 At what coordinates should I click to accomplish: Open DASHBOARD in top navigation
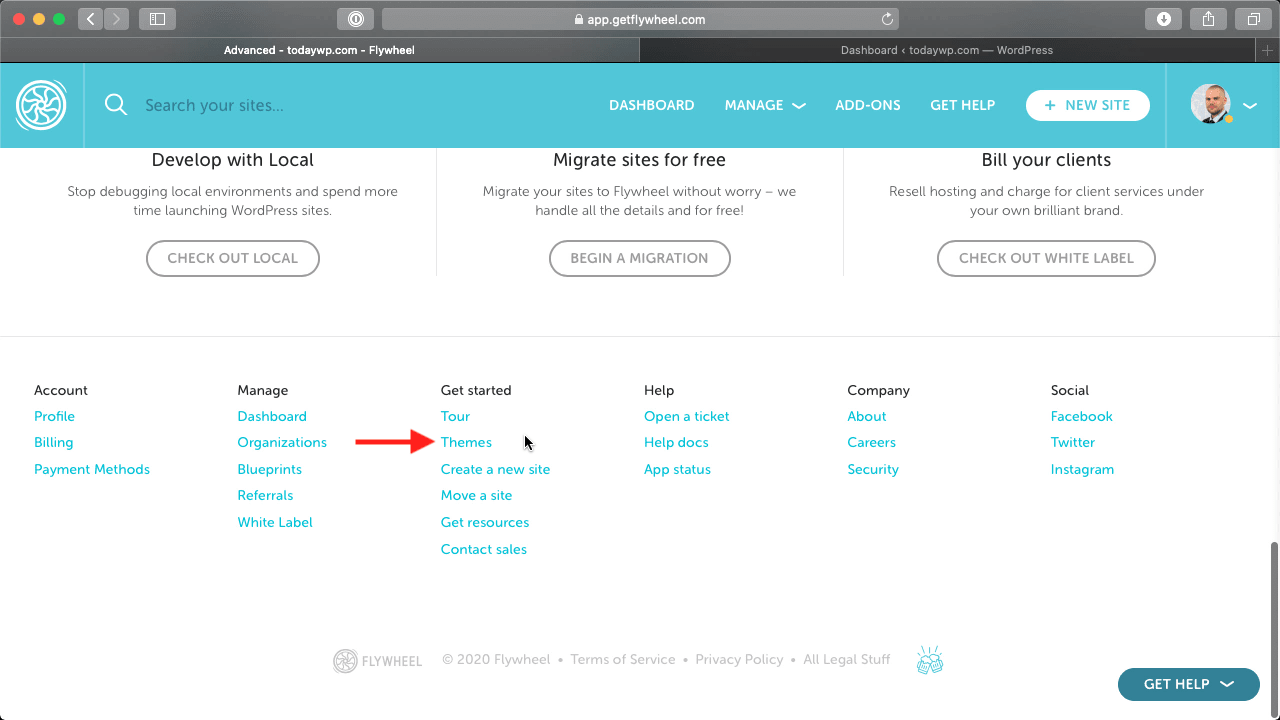651,105
